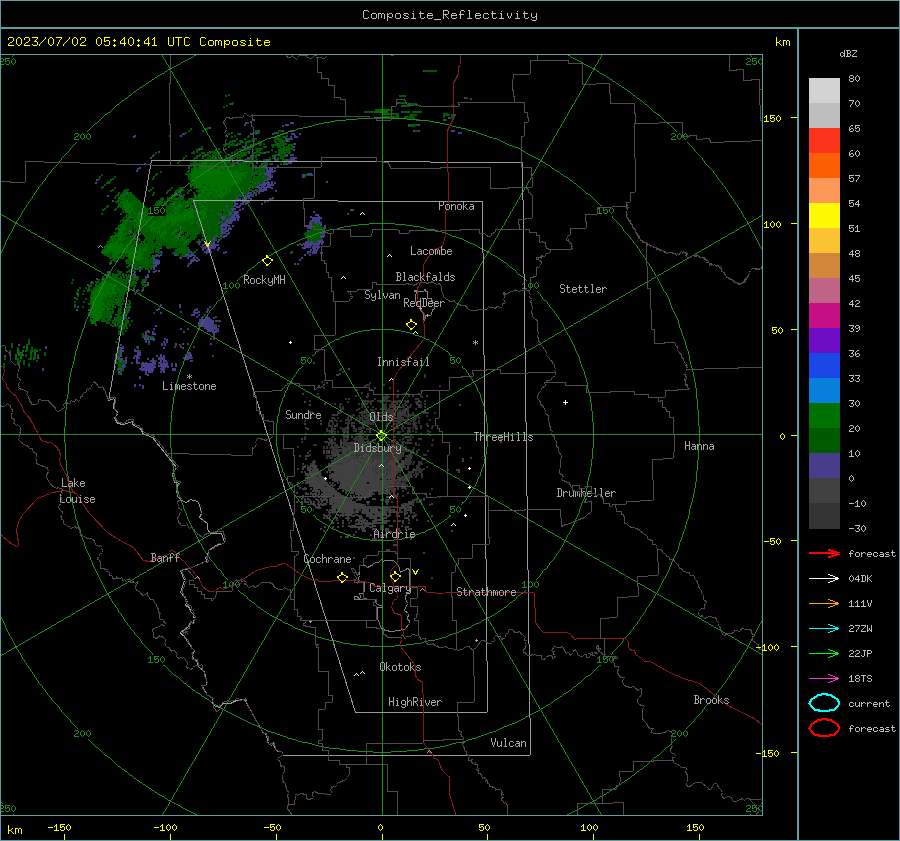Screen dimensions: 900x841
Task: Click the red forecast arrow legend icon
Action: (824, 553)
